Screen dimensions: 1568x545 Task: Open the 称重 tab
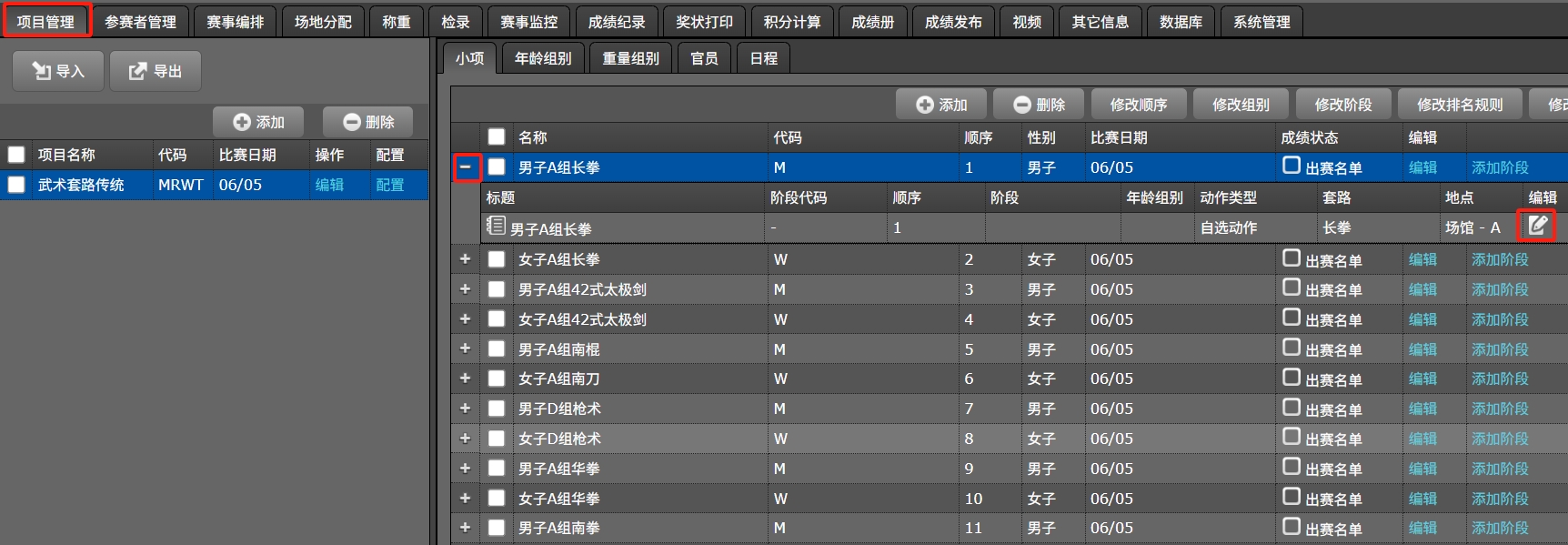pos(397,22)
